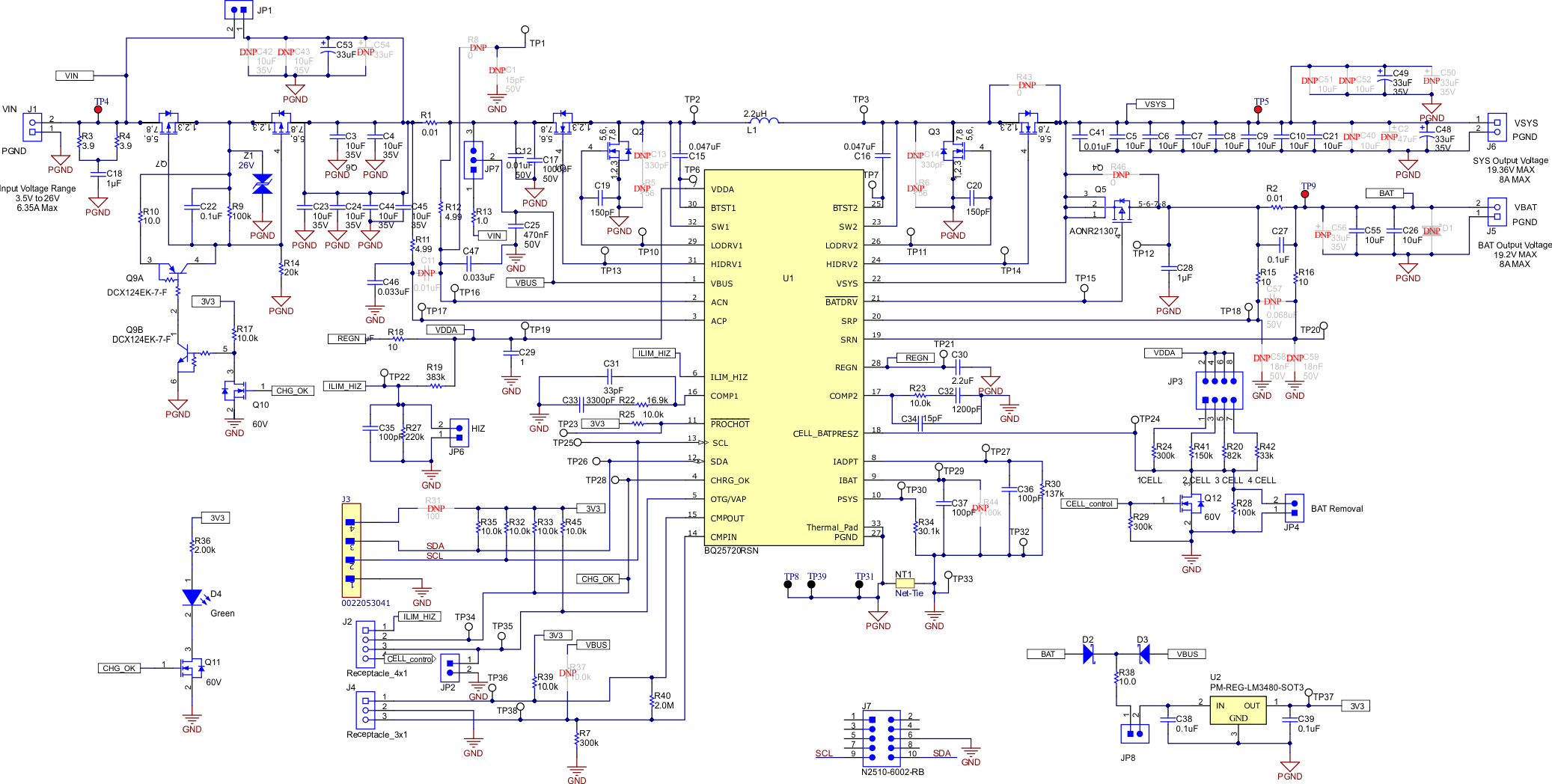
Task: Select the PROCHOT pin label on U1
Action: click(730, 424)
